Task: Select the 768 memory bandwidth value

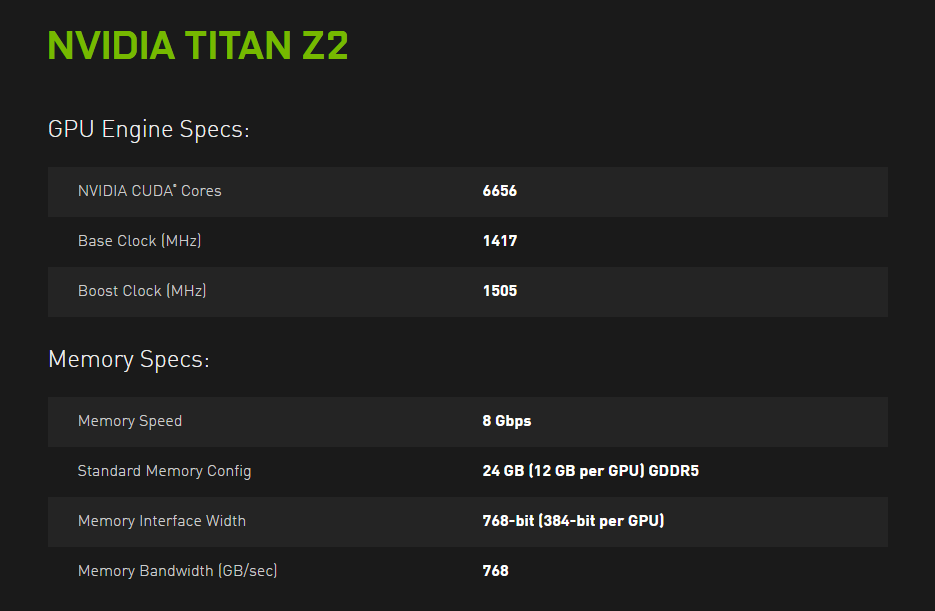Action: click(495, 571)
